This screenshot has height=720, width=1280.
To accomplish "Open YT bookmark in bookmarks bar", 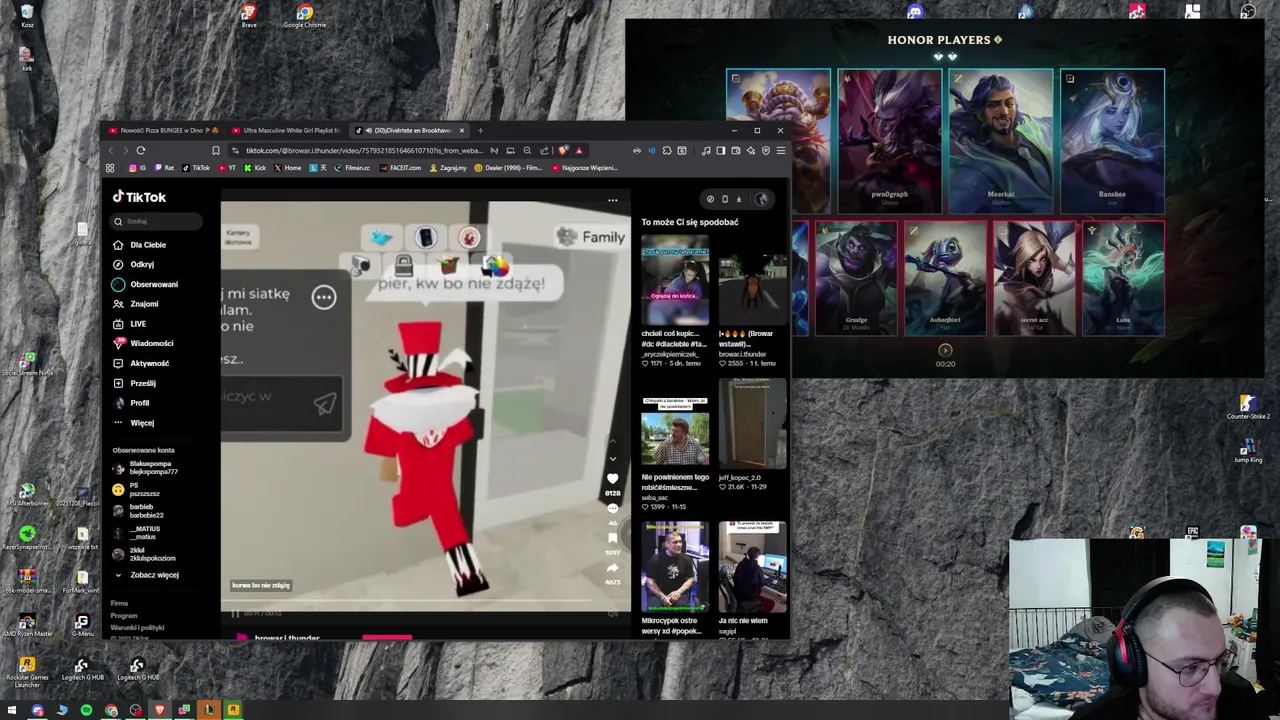I will coord(227,168).
